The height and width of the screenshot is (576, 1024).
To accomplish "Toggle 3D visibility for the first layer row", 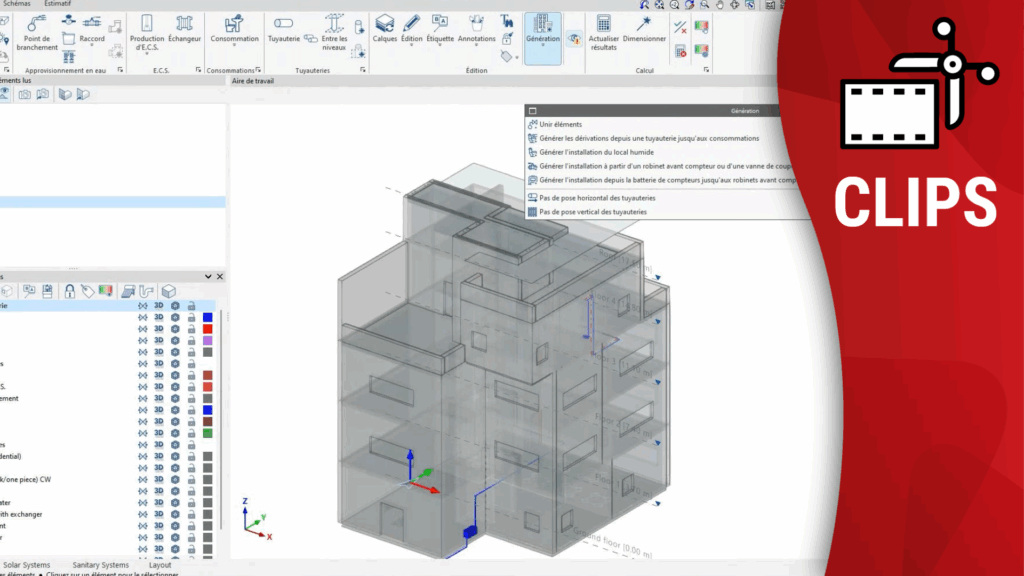I will [158, 305].
